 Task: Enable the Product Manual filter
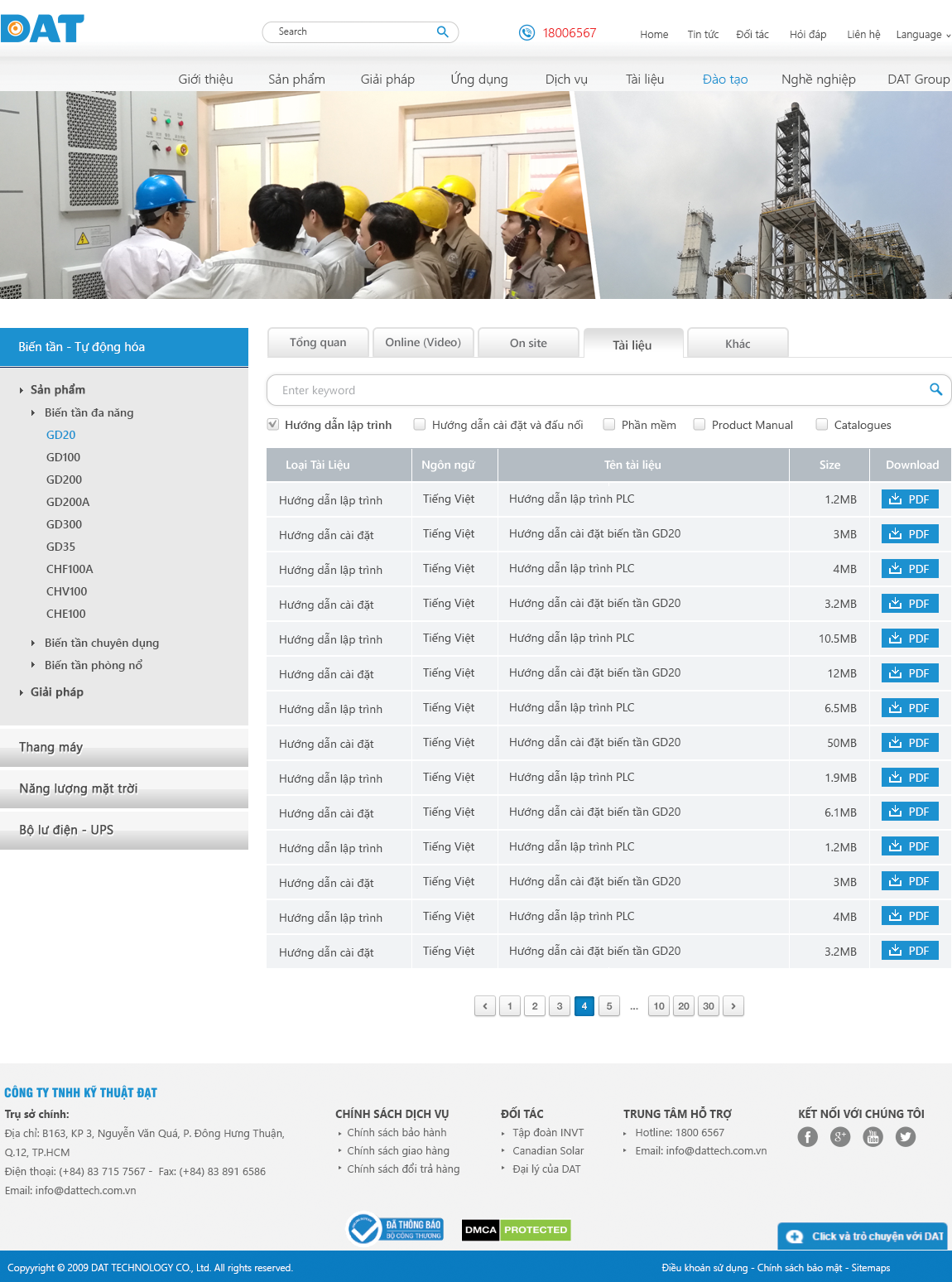[x=700, y=425]
